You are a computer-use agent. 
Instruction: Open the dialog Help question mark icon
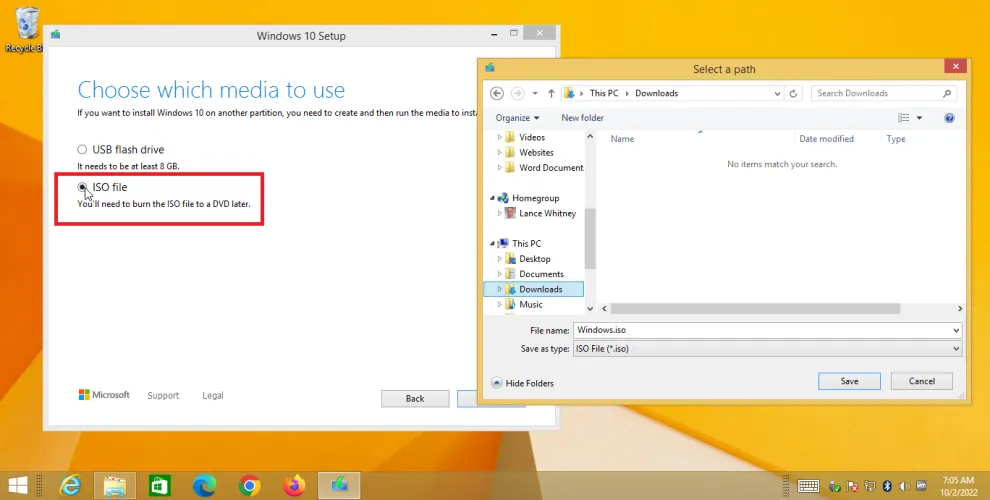coord(949,118)
